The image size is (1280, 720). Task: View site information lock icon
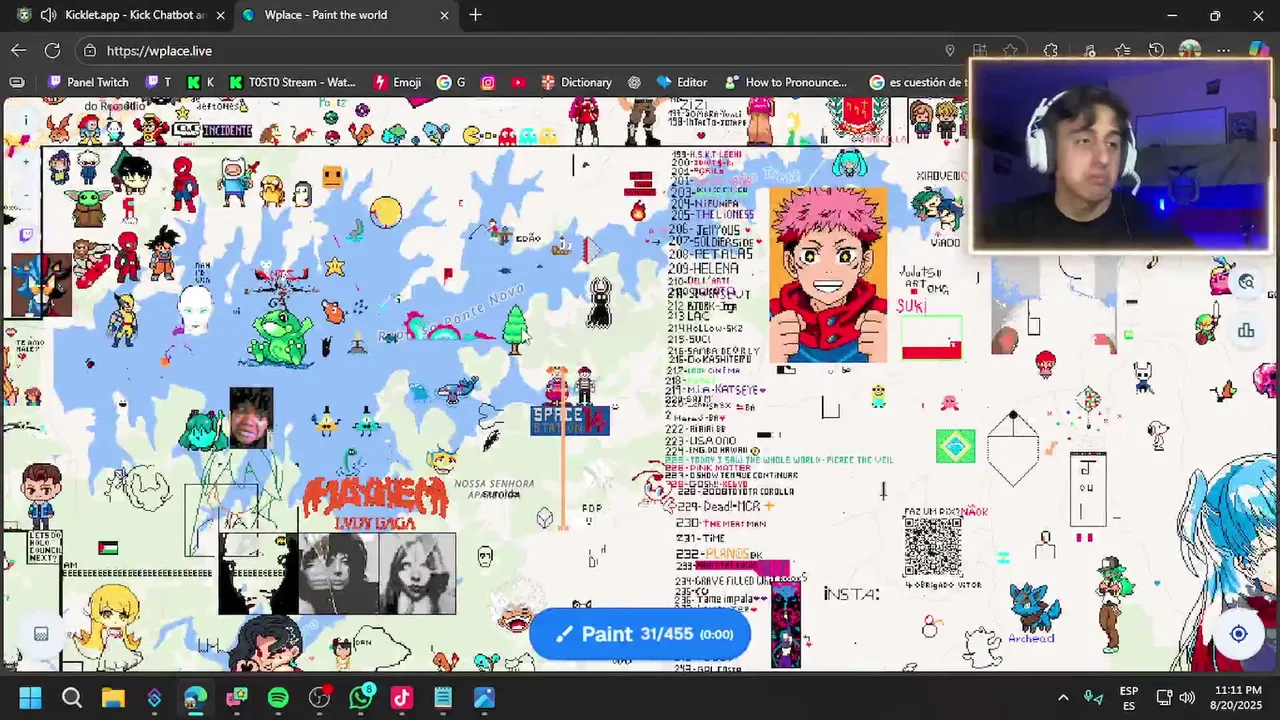pyautogui.click(x=90, y=50)
